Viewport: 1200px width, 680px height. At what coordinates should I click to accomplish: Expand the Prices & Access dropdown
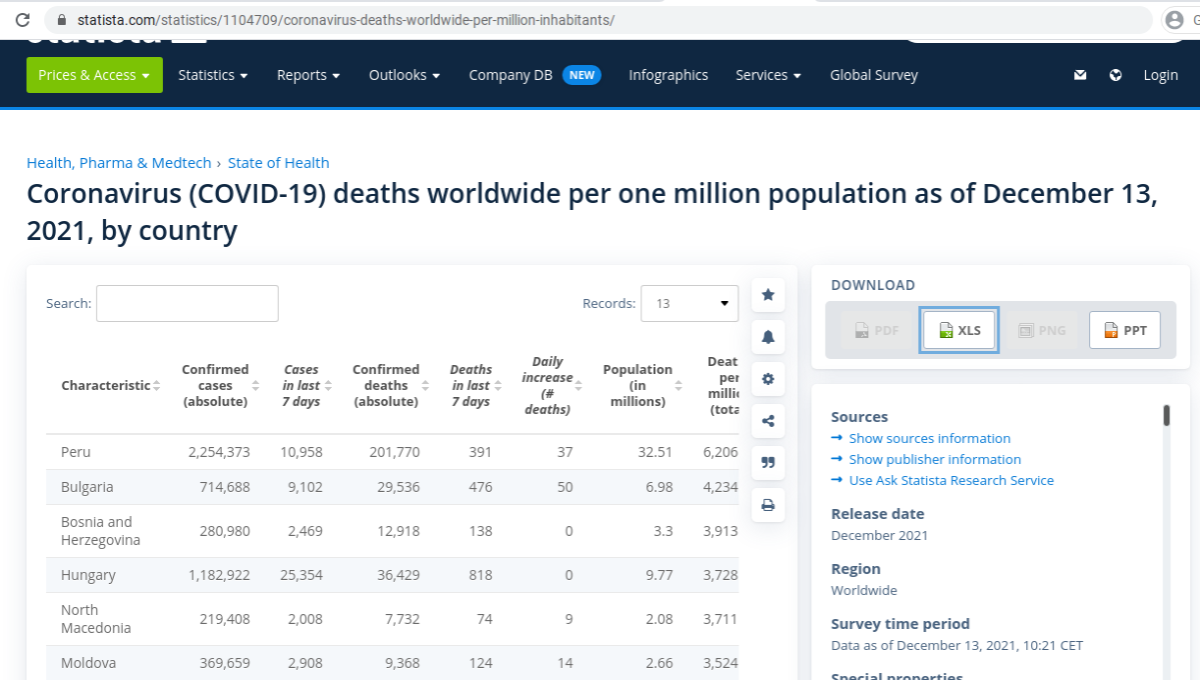point(94,75)
